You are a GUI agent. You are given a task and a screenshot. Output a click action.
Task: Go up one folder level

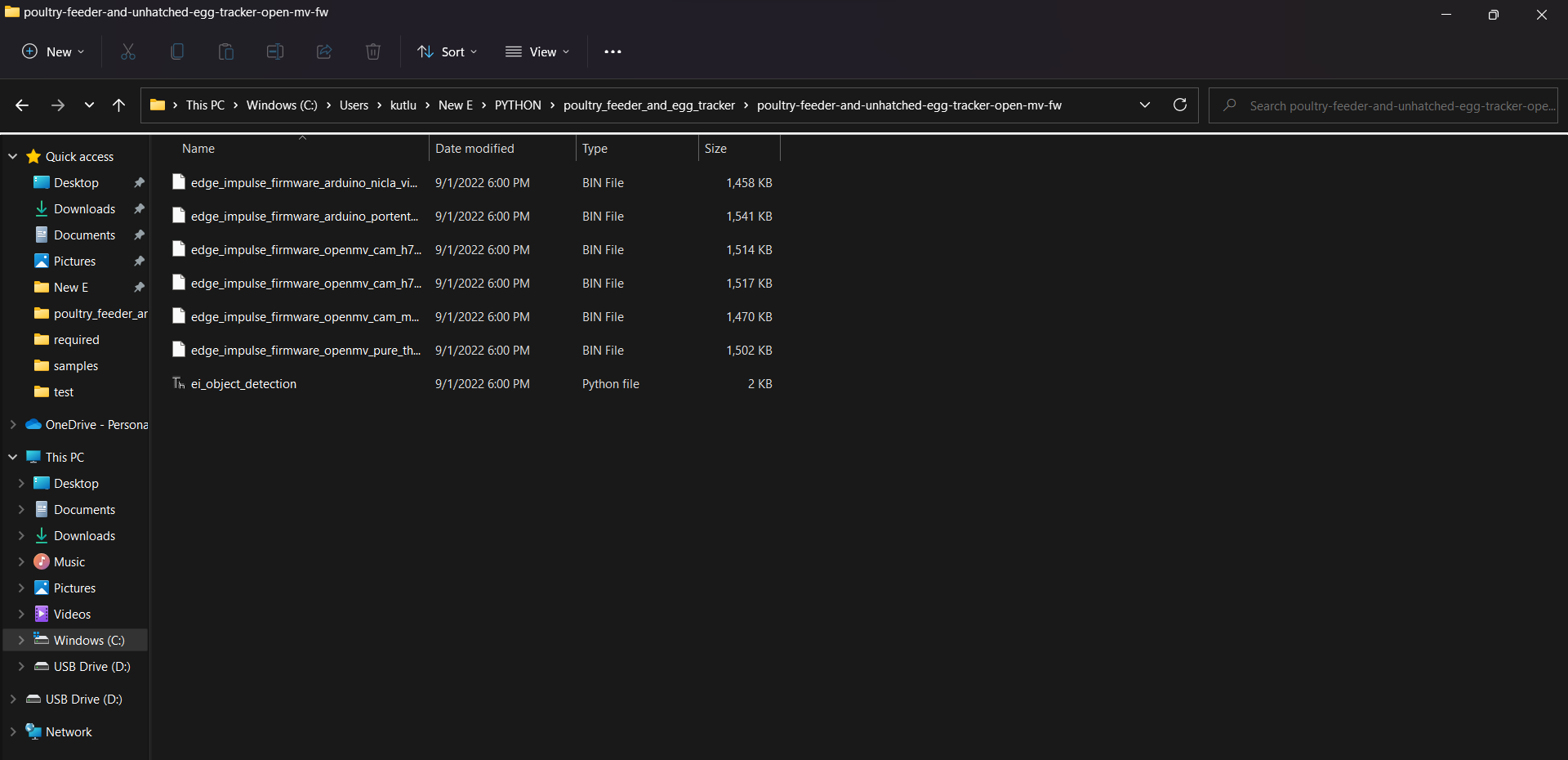click(x=119, y=105)
